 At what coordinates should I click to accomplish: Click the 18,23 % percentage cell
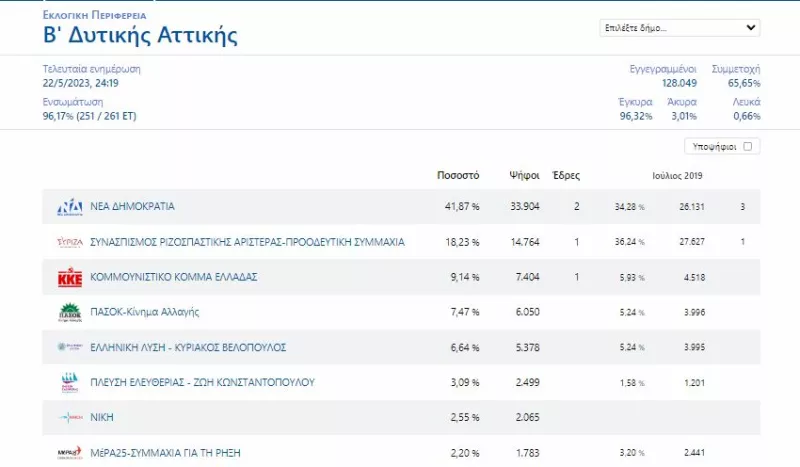[x=462, y=242]
